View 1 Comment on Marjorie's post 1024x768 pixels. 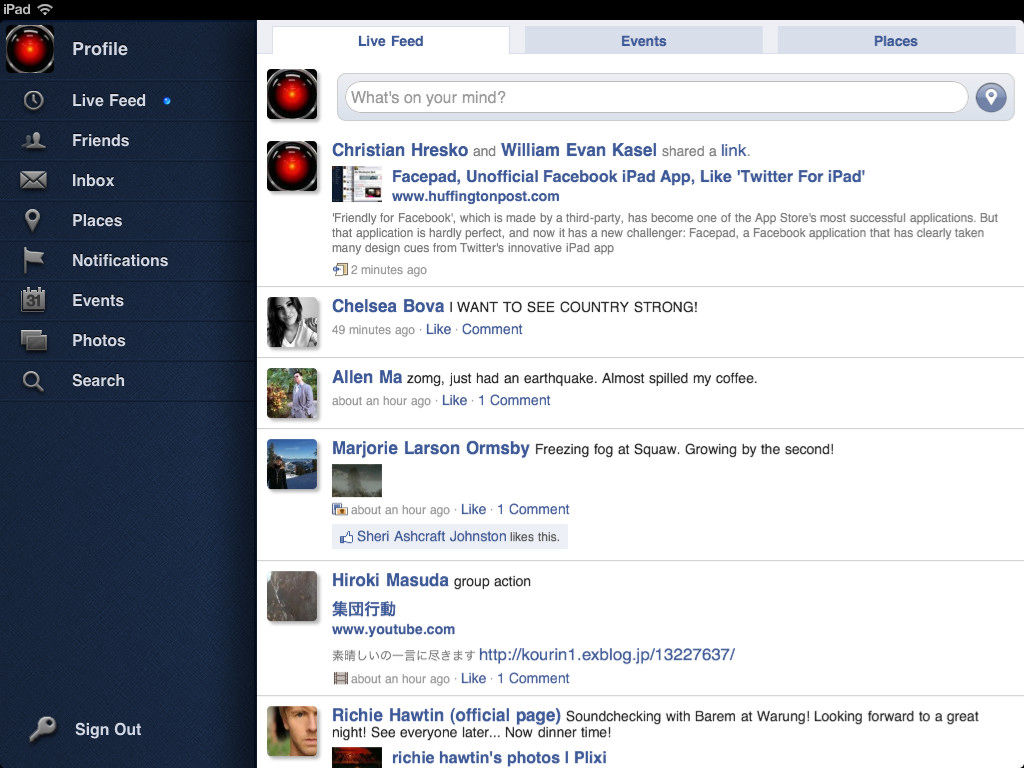tap(533, 509)
